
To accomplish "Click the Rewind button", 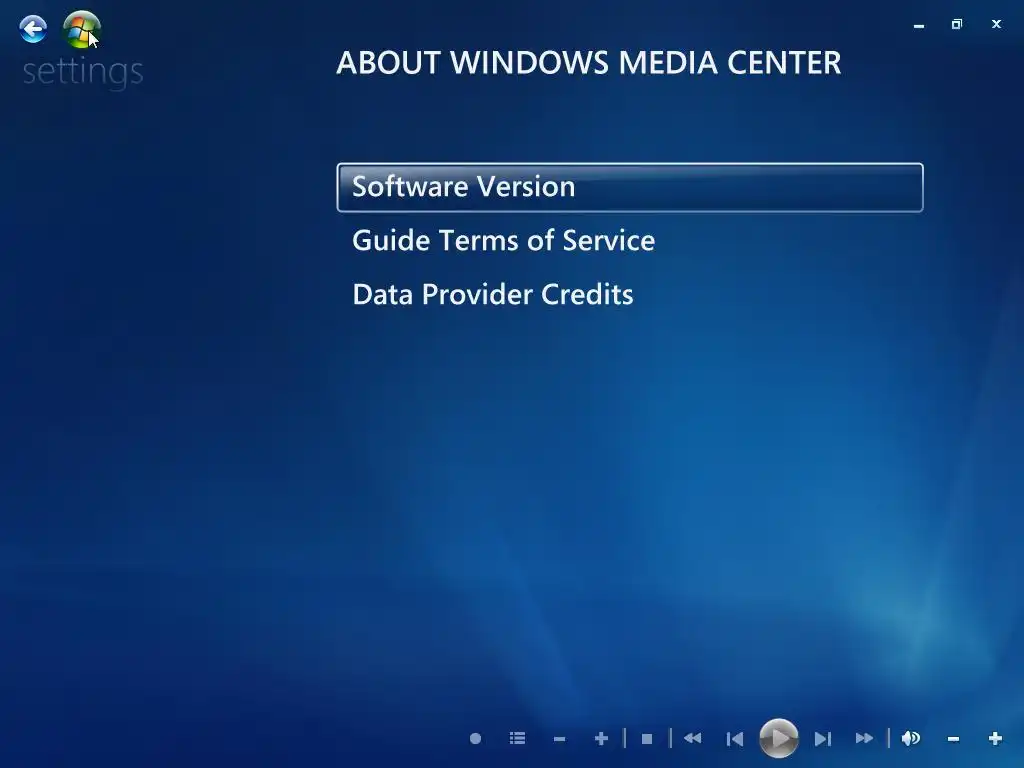I will click(692, 739).
